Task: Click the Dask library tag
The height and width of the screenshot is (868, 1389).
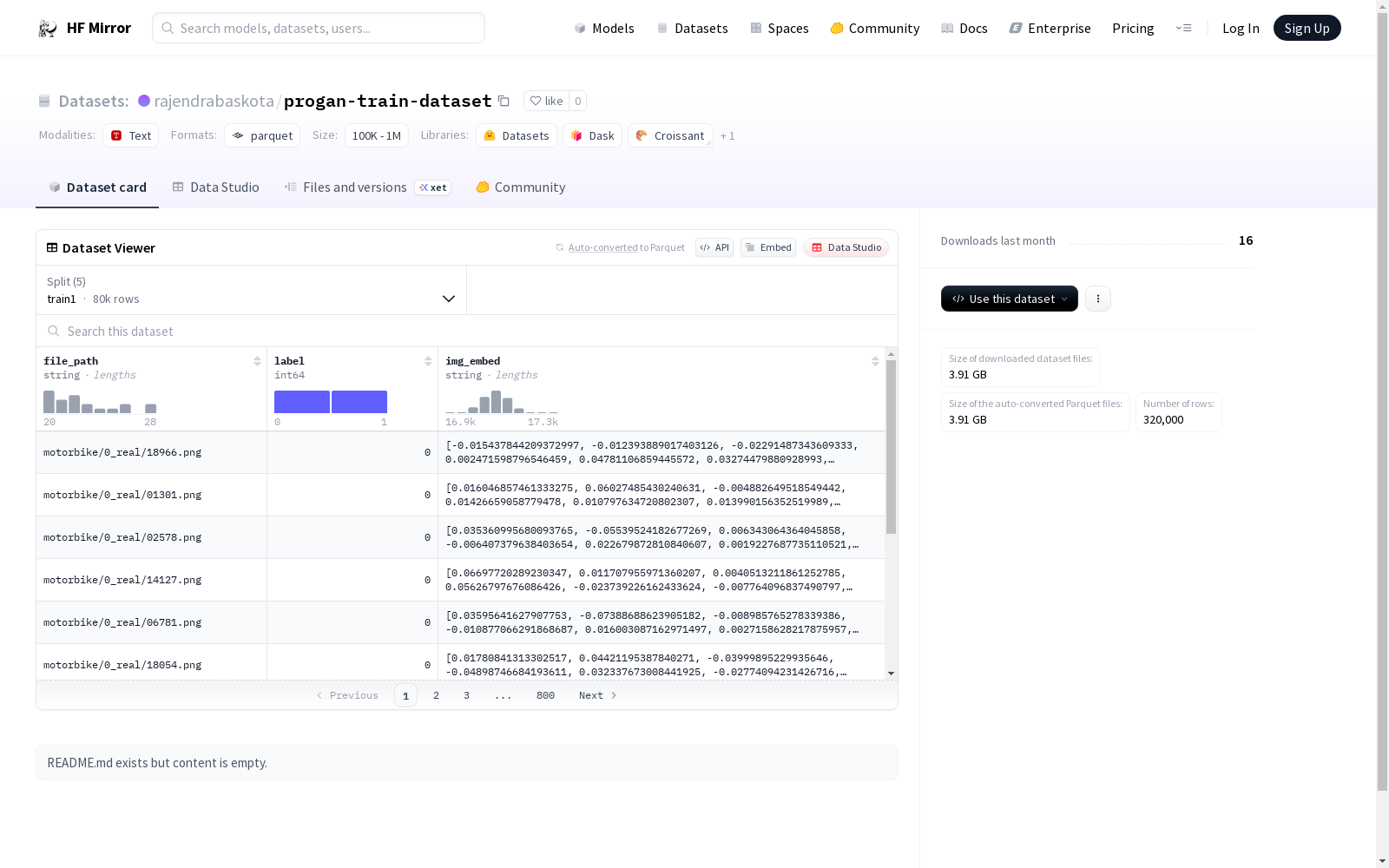Action: pos(593,135)
